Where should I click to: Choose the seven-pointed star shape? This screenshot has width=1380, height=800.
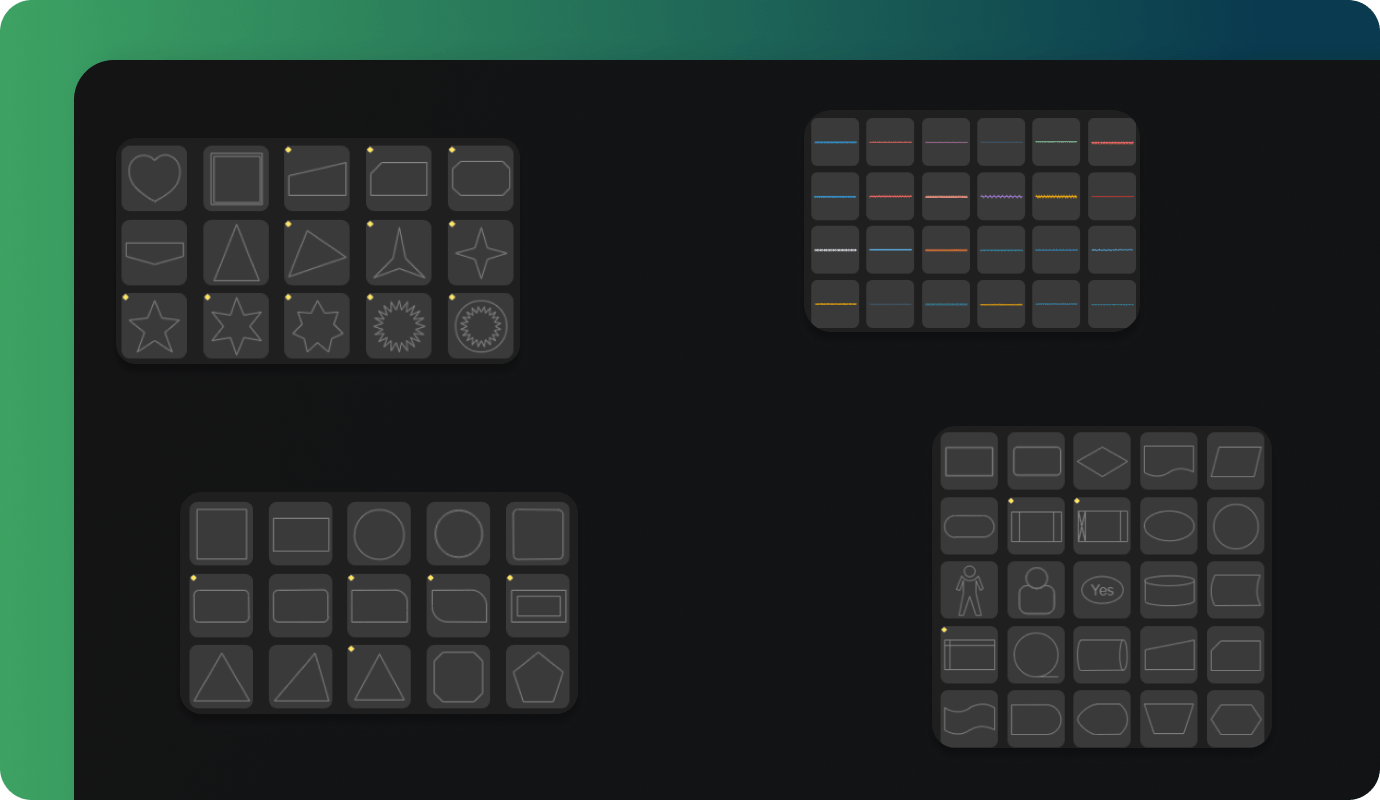[317, 326]
